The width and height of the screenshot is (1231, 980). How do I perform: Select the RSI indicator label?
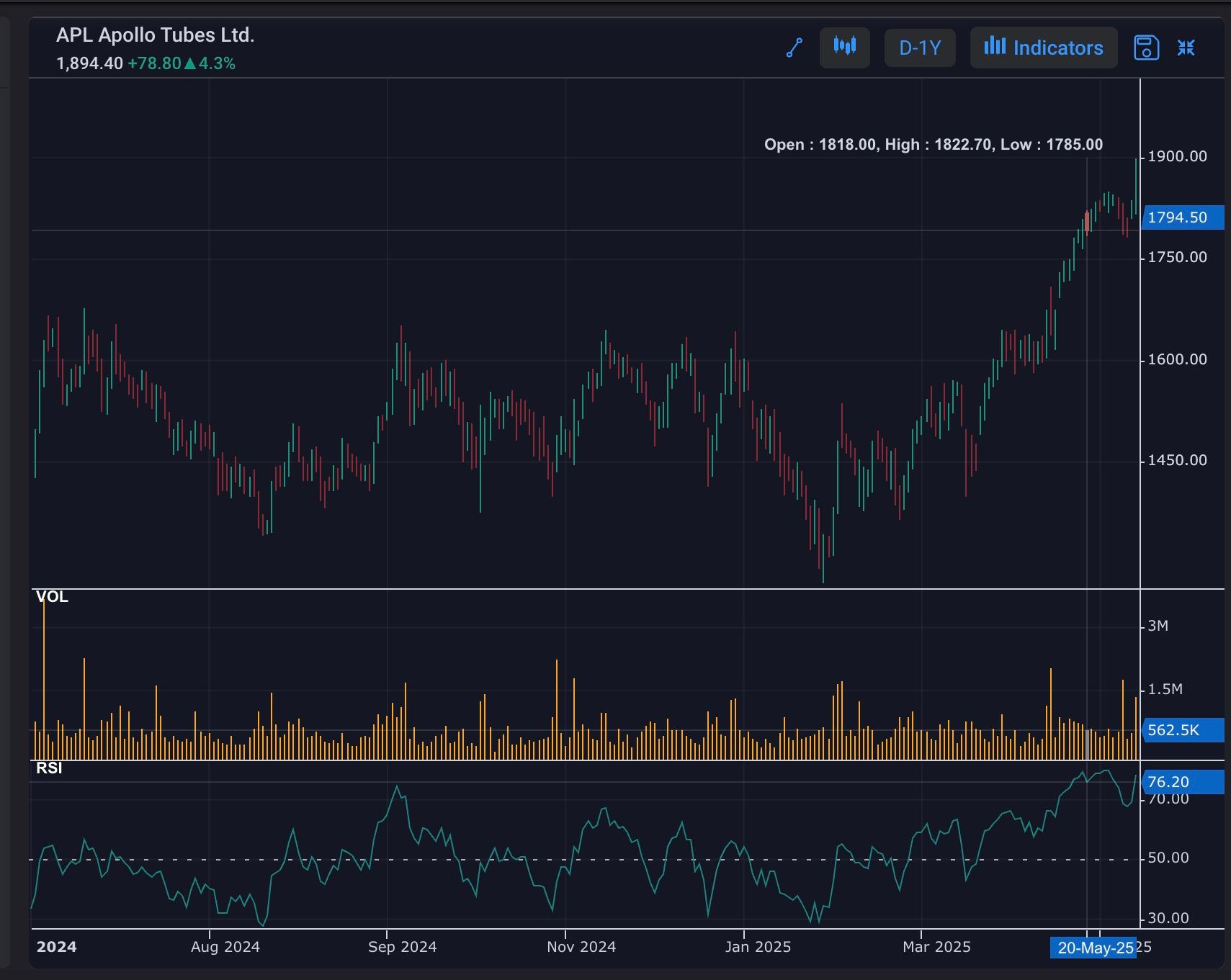point(49,768)
